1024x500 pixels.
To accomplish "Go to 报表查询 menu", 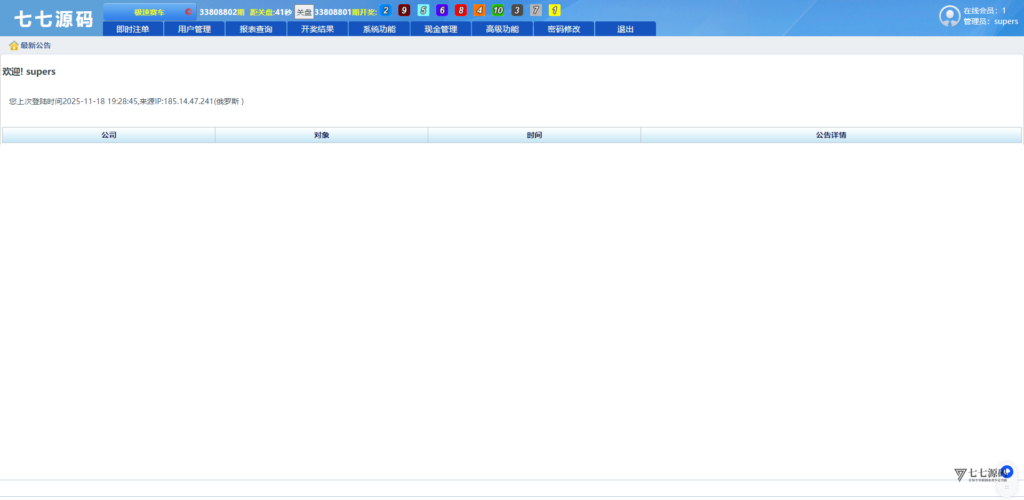I will coord(256,29).
